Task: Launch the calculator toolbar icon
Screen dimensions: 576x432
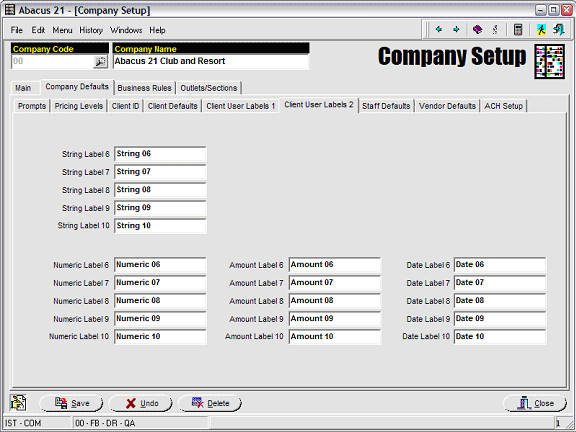Action: [x=518, y=29]
